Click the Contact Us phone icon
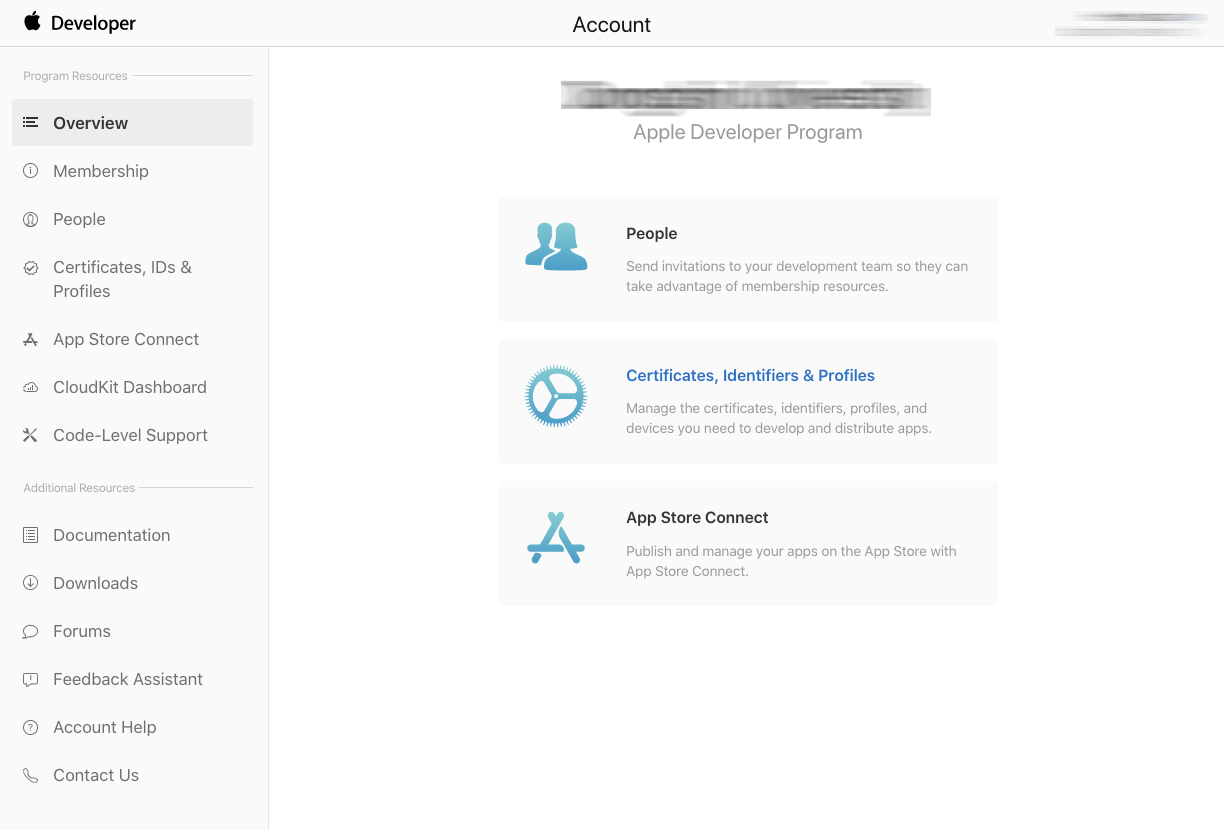Viewport: 1224px width, 830px height. click(x=31, y=775)
